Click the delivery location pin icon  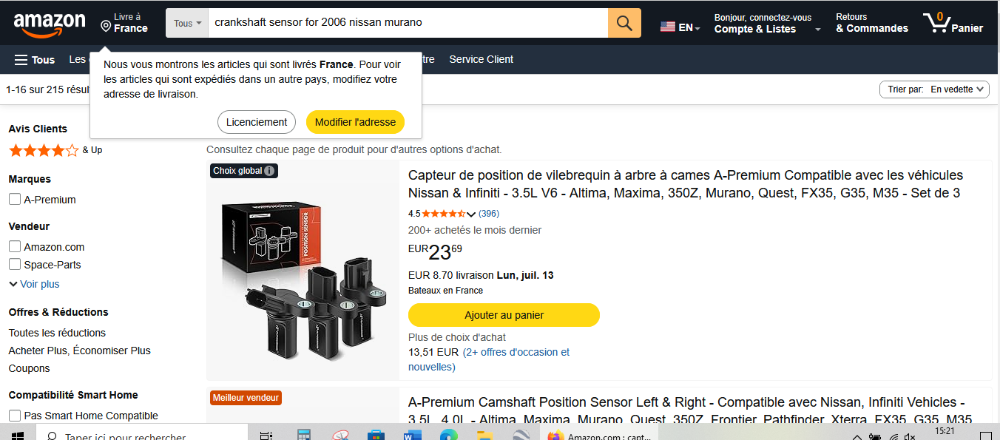(x=106, y=26)
